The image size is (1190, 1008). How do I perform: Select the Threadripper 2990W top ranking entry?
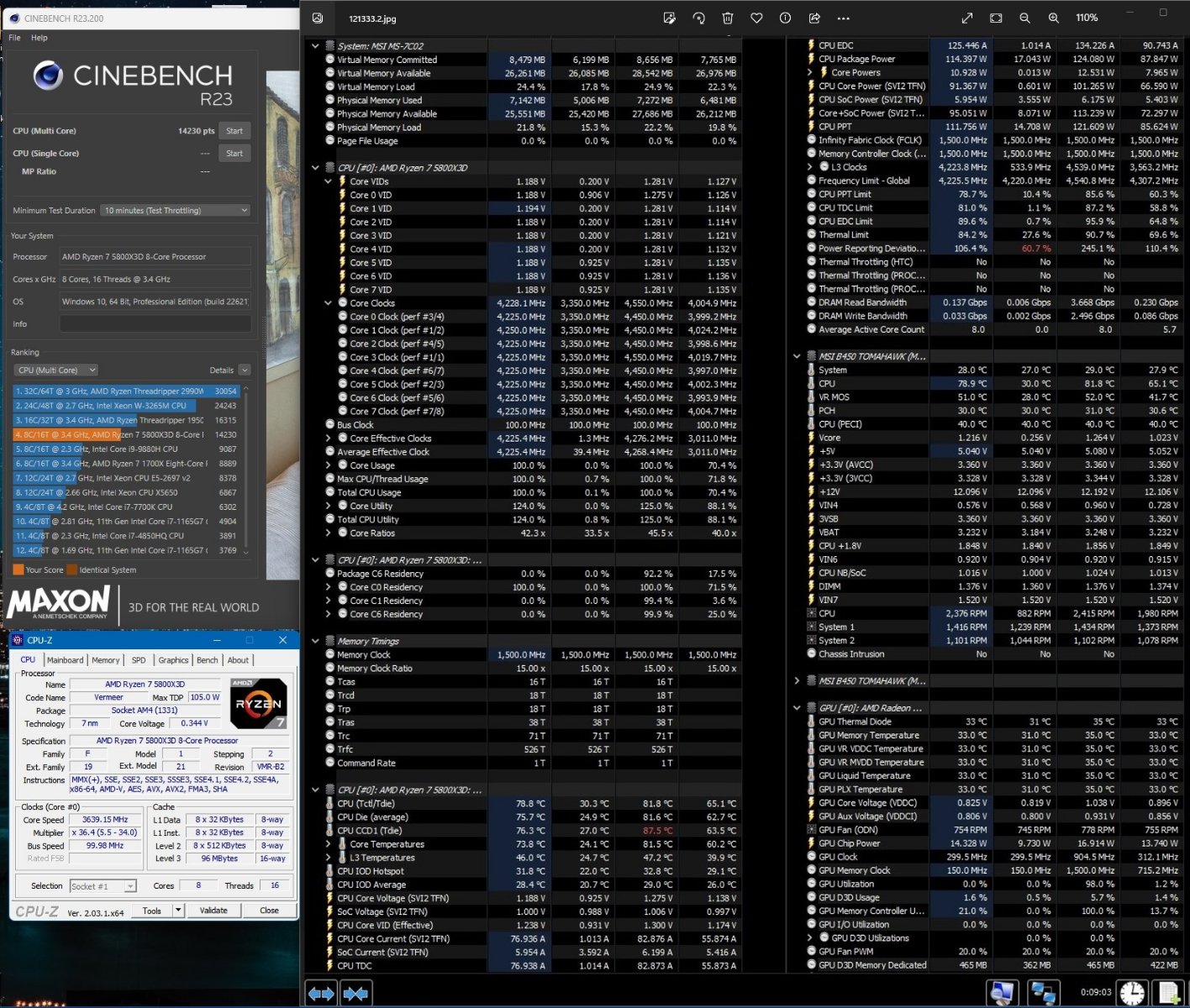[126, 391]
